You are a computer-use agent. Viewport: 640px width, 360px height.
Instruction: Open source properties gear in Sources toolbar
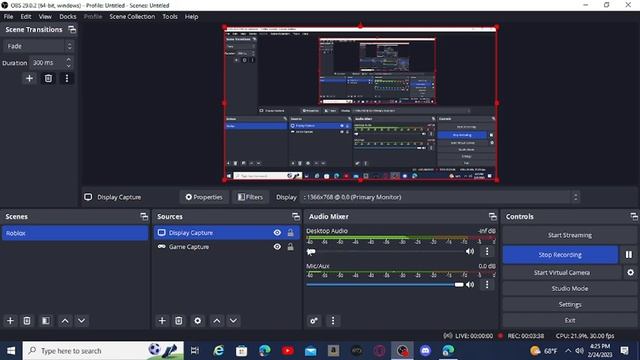tap(198, 321)
